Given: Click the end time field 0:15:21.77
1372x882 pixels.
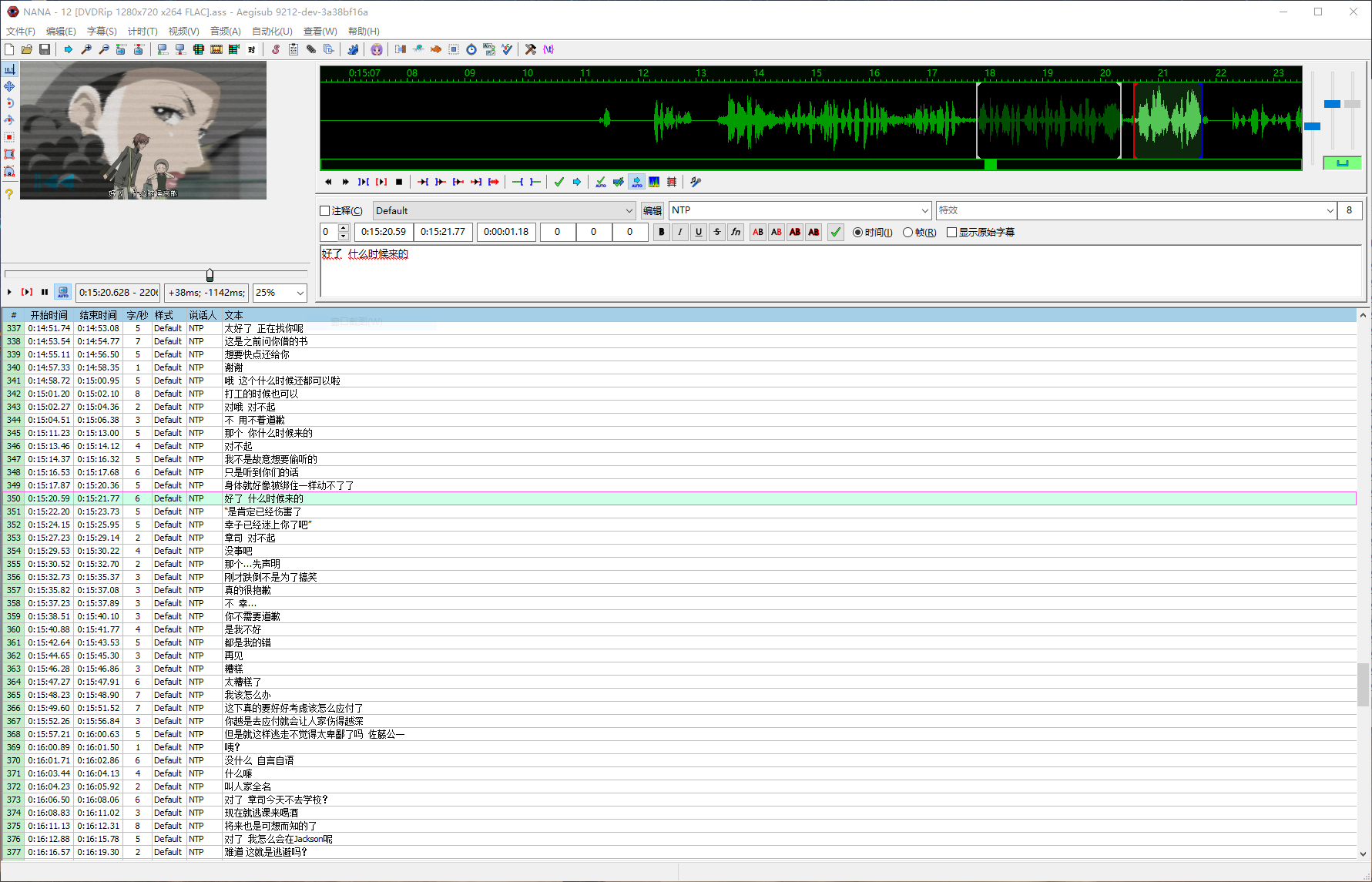Looking at the screenshot, I should point(443,232).
